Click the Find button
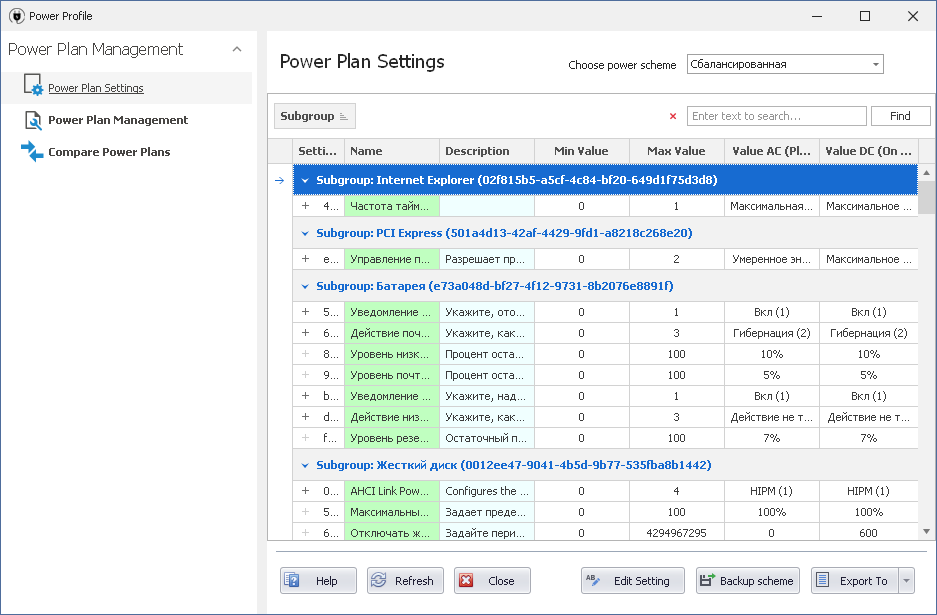The width and height of the screenshot is (937, 615). tap(900, 116)
